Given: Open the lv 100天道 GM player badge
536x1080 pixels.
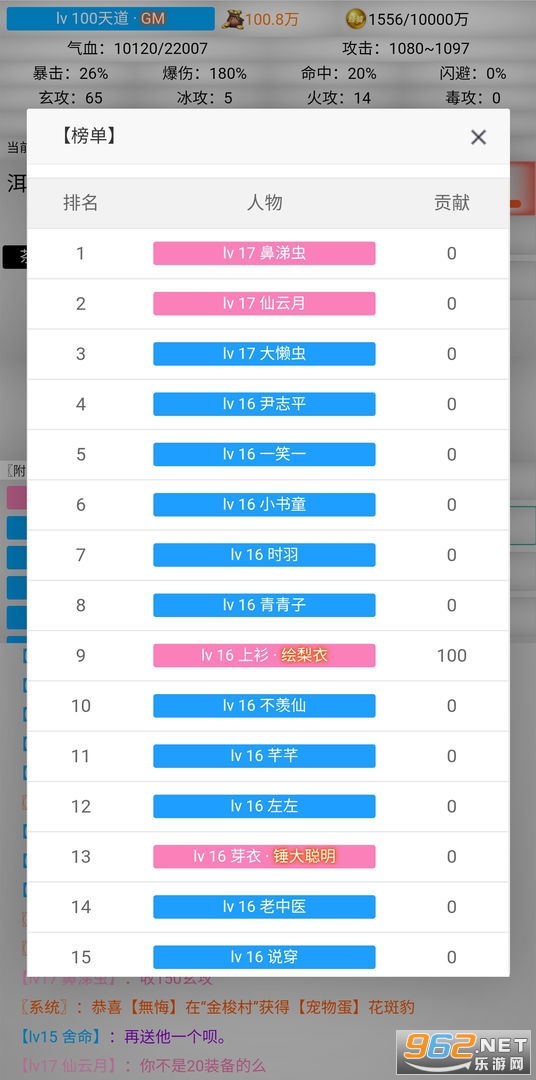Looking at the screenshot, I should point(110,19).
